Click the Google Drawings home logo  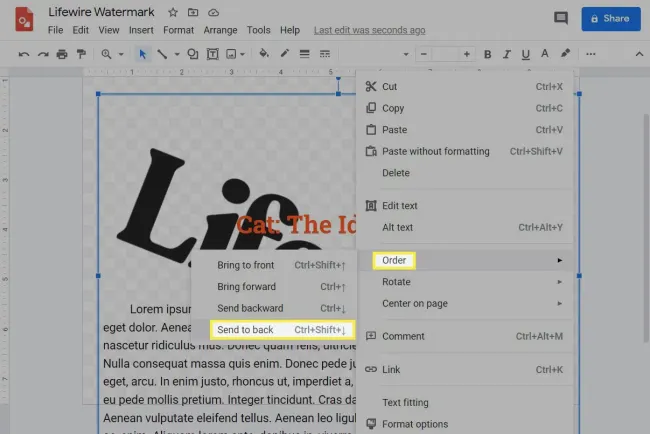[24, 19]
